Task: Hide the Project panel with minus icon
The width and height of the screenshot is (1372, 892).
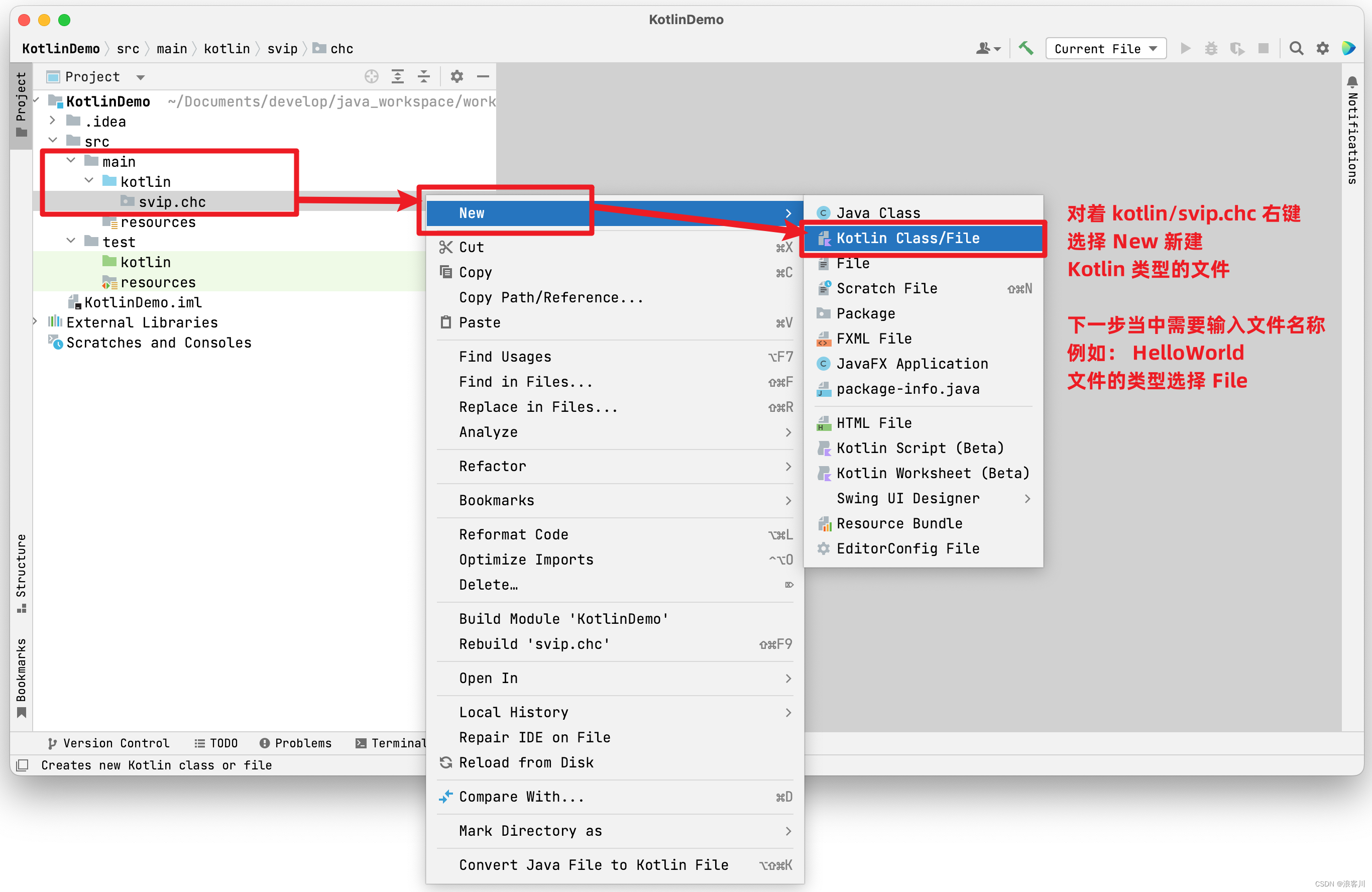Action: [x=483, y=76]
